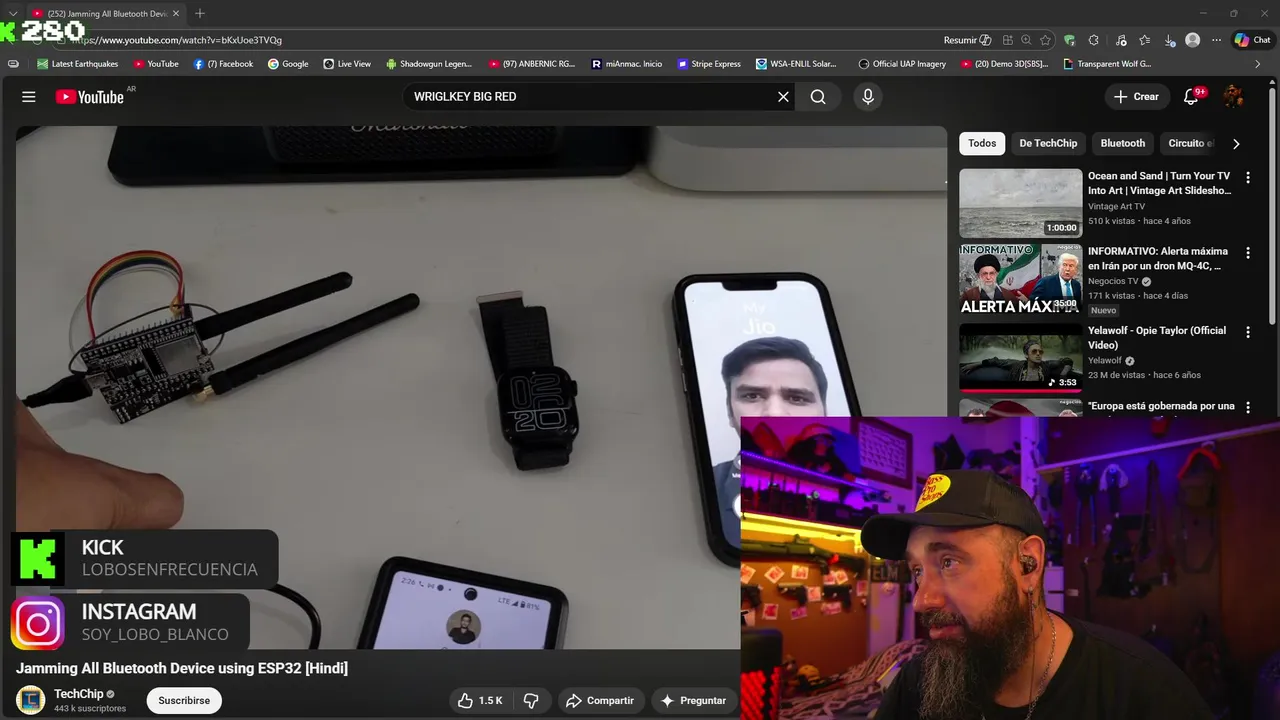Open the Facebook bookmark
The image size is (1280, 720).
(x=223, y=64)
